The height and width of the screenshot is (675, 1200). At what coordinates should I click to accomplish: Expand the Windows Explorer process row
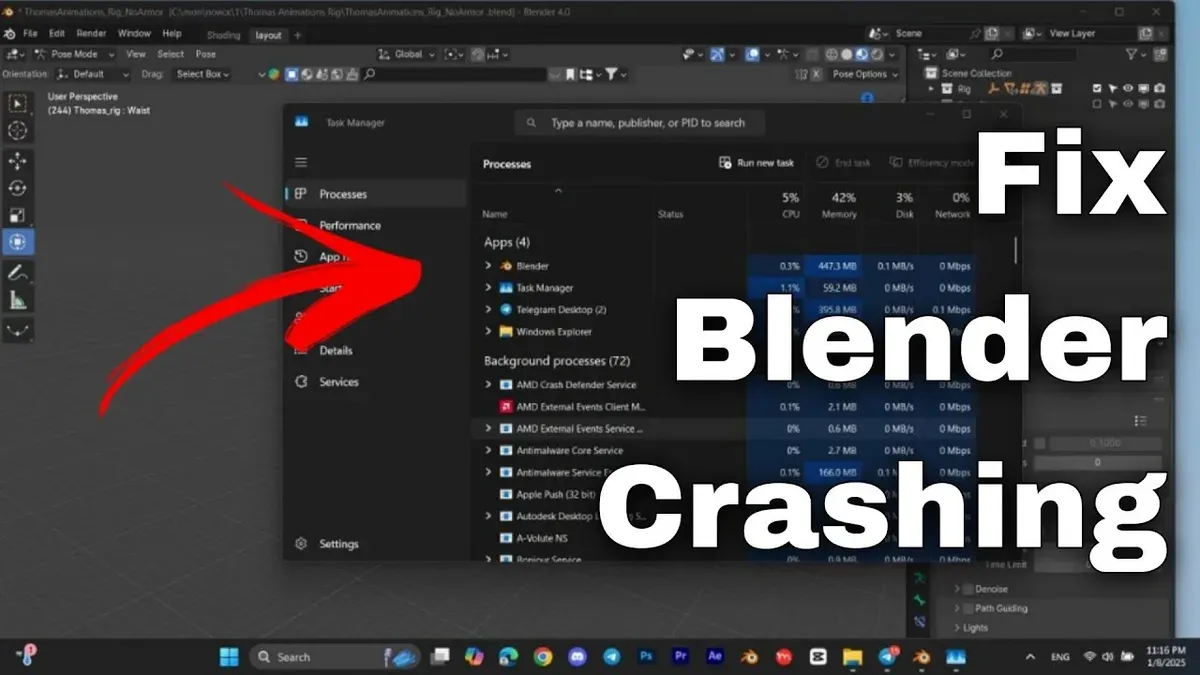[x=488, y=332]
